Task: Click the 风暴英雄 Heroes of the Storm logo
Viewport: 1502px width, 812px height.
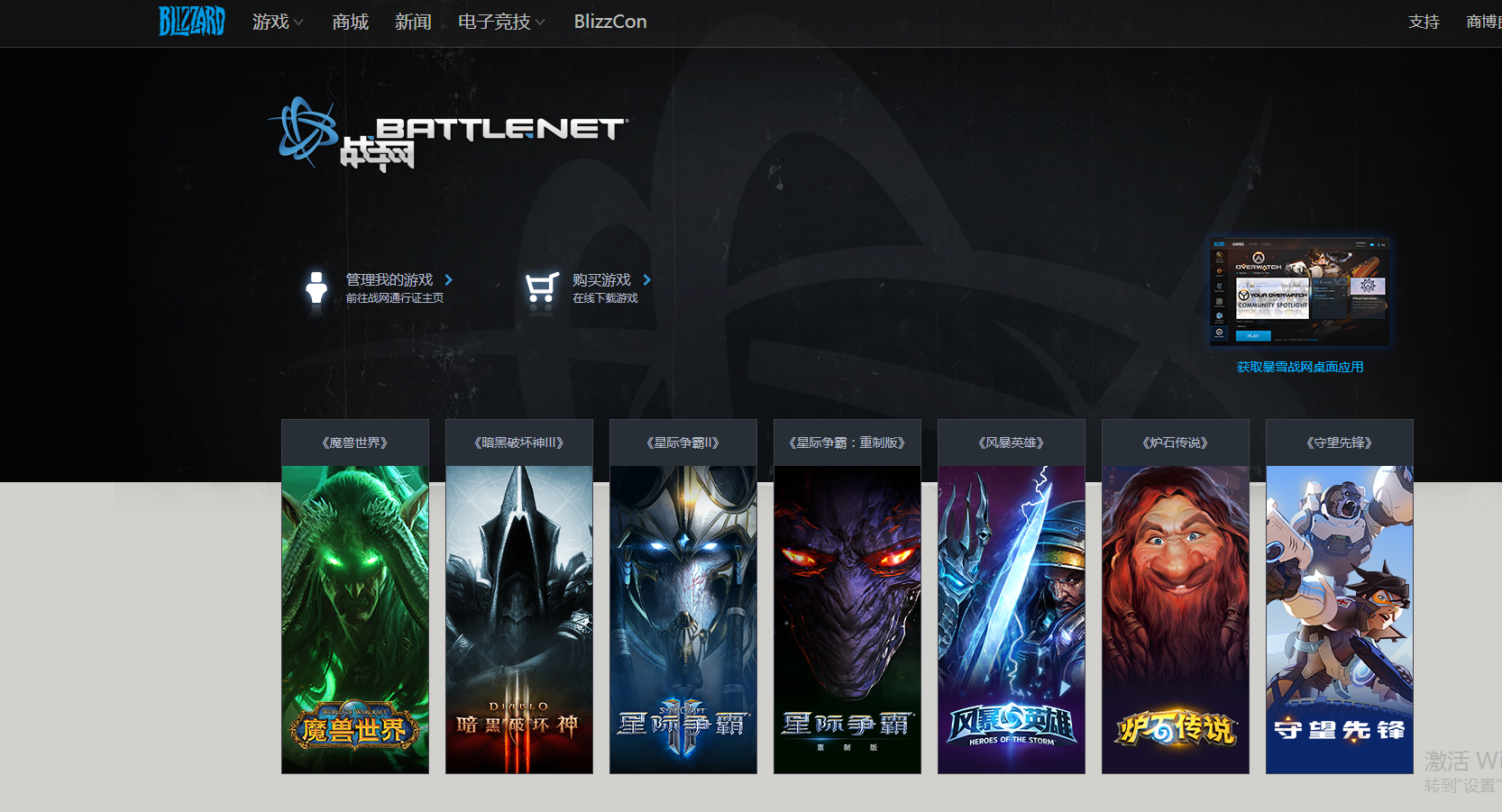Action: click(1012, 725)
